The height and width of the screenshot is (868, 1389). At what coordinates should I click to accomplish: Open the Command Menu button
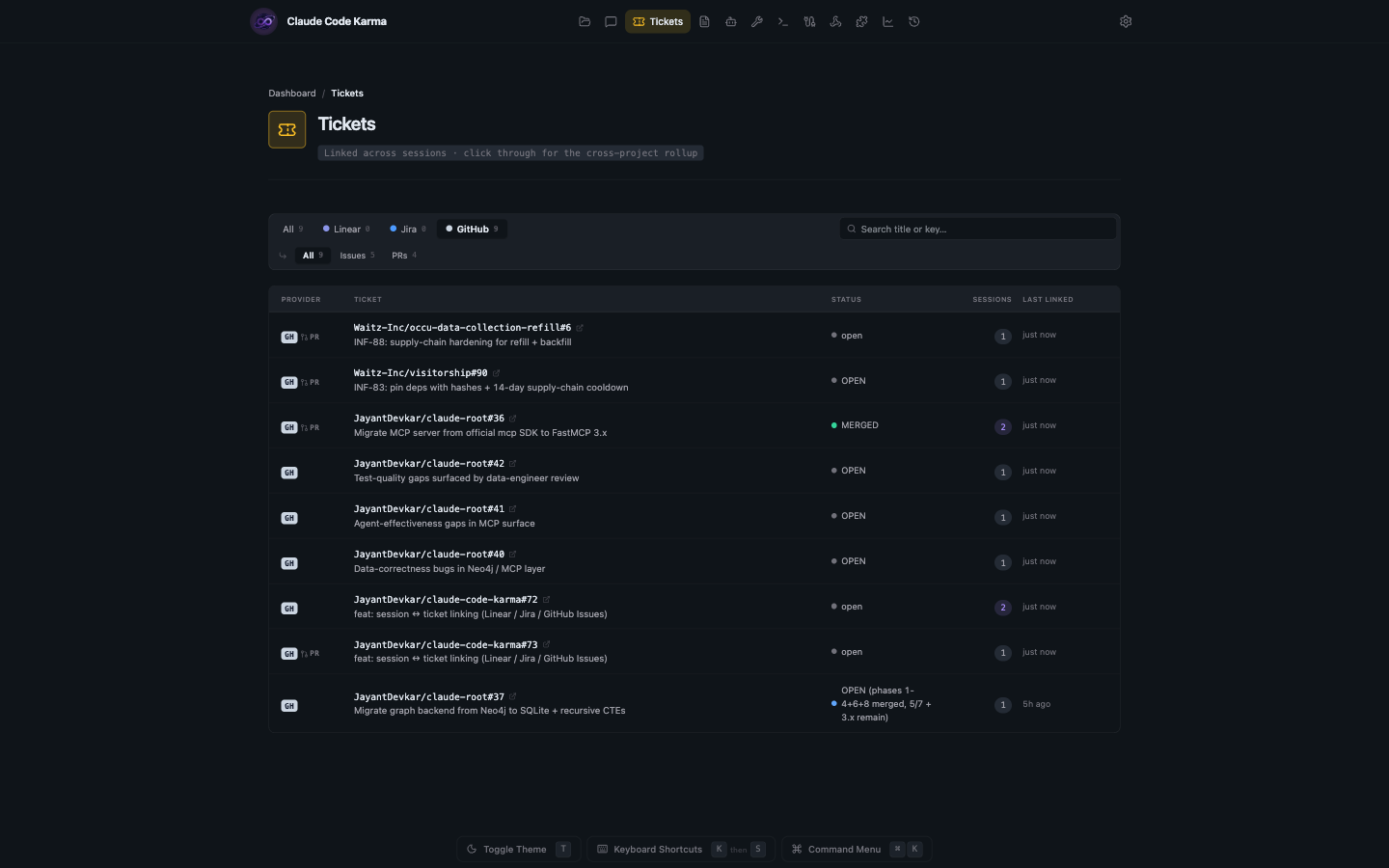coord(857,850)
